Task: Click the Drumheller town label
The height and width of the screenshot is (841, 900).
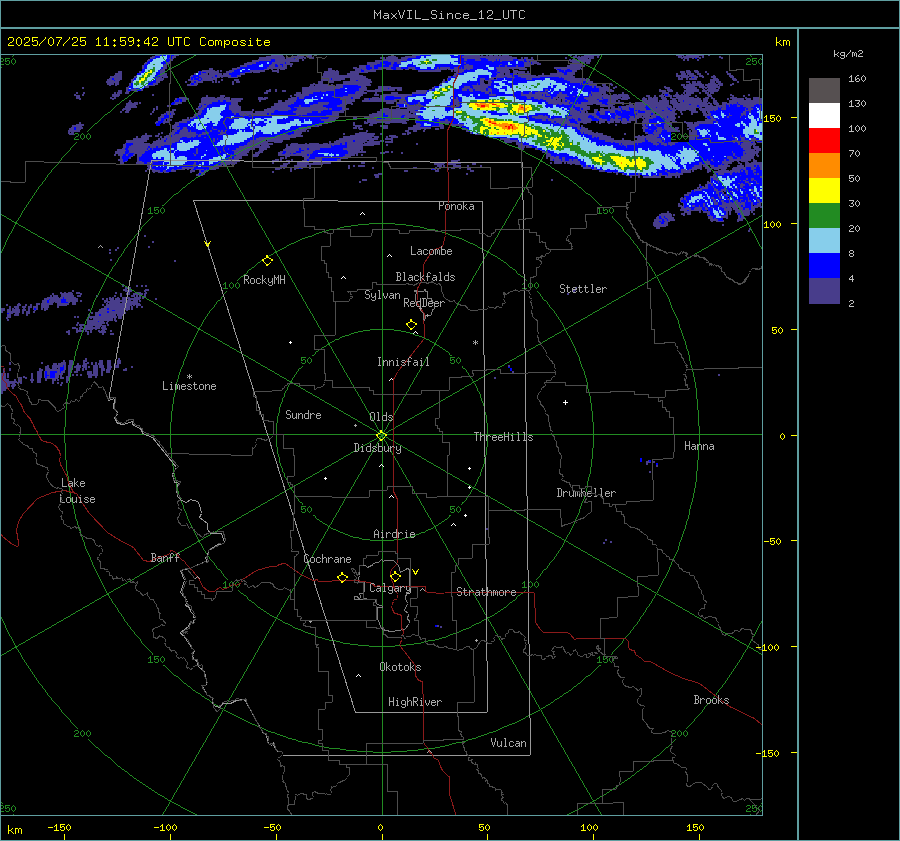Action: (586, 493)
